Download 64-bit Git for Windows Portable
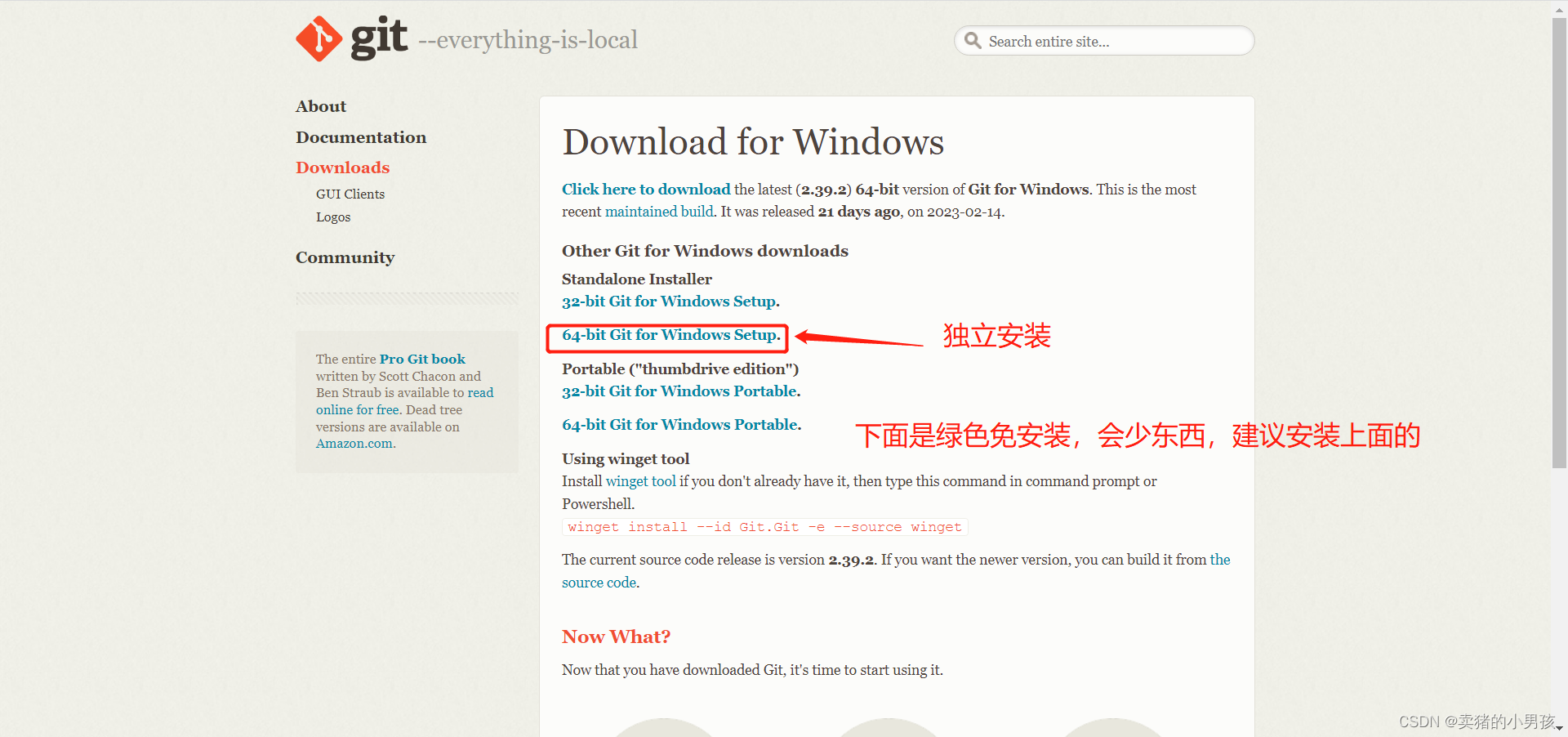 coord(679,425)
